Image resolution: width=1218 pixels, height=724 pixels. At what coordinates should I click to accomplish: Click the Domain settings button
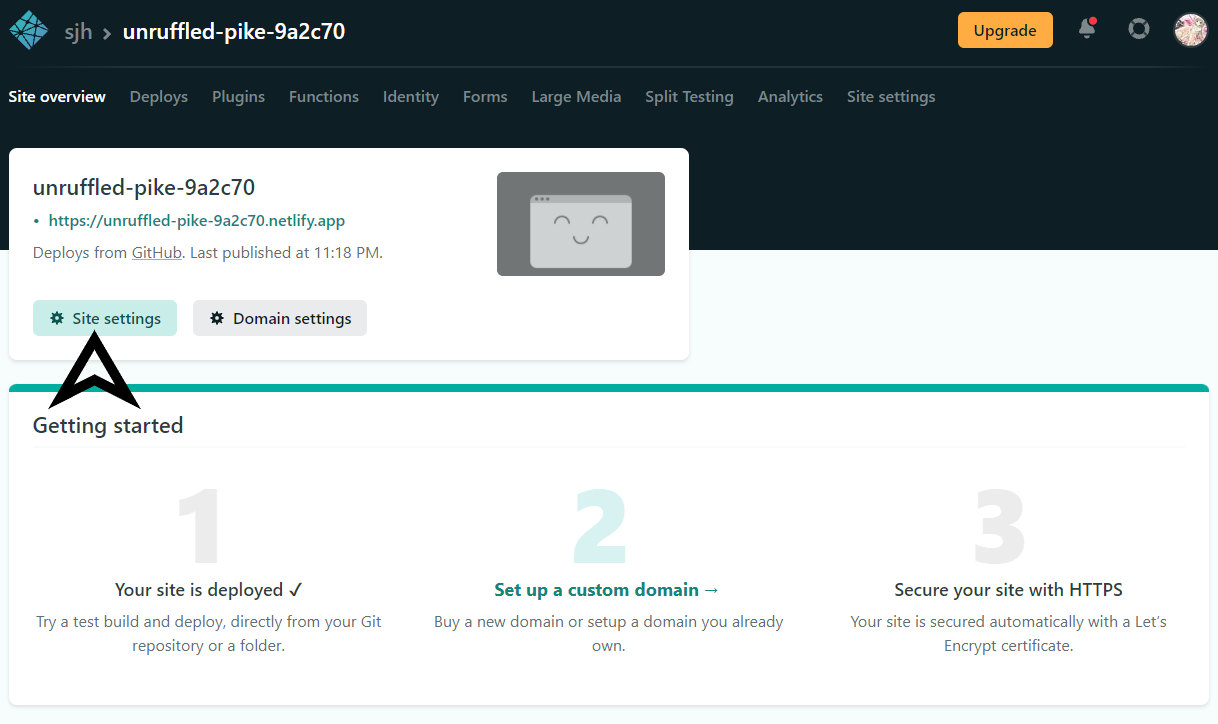click(x=280, y=318)
